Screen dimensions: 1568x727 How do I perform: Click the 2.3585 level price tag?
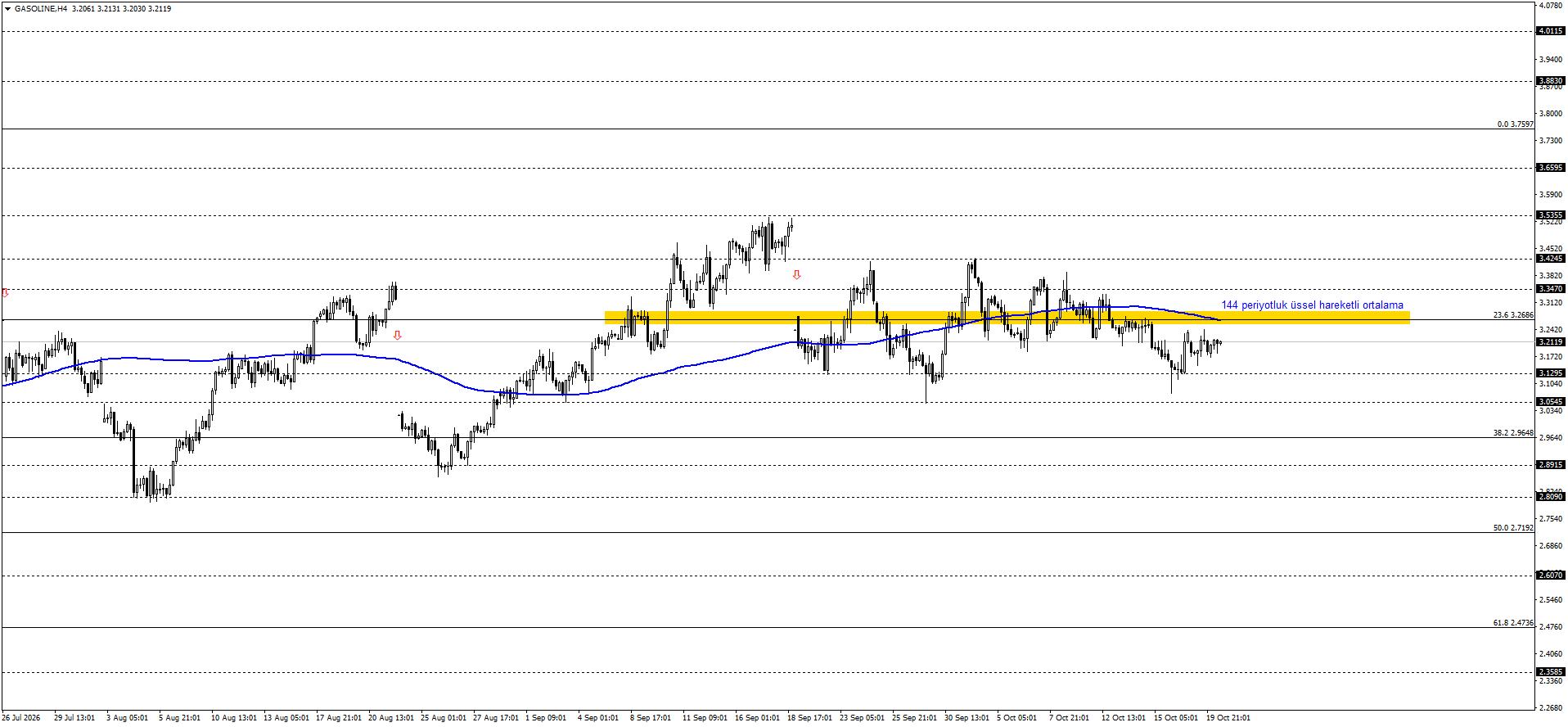click(1551, 672)
